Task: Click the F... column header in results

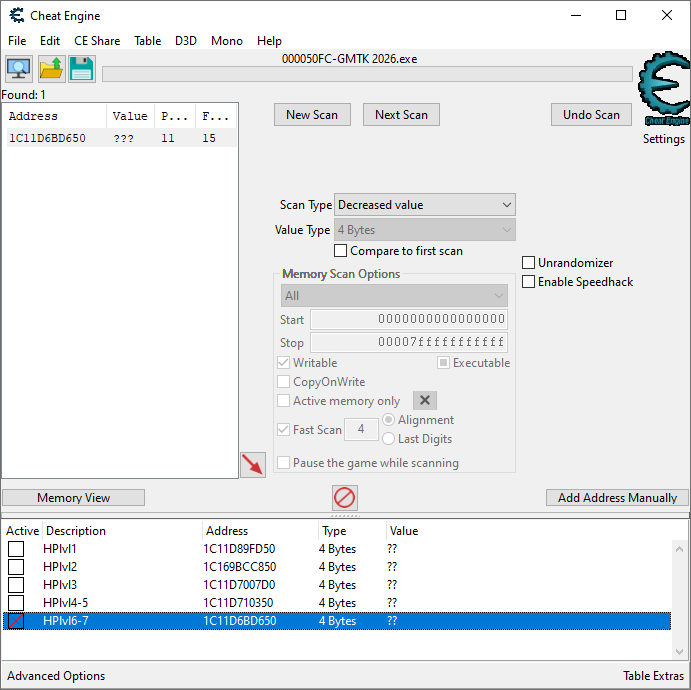Action: tap(215, 116)
